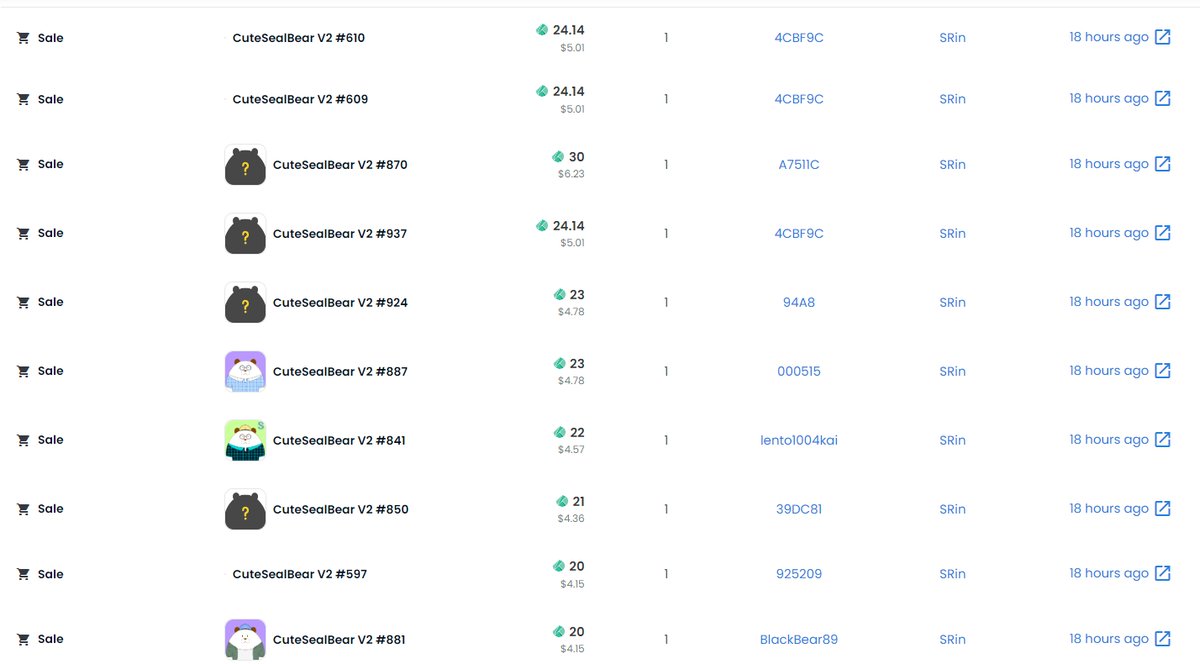Screen dimensions: 1200x664
Task: Open external link icon for #887 sale
Action: [1162, 371]
